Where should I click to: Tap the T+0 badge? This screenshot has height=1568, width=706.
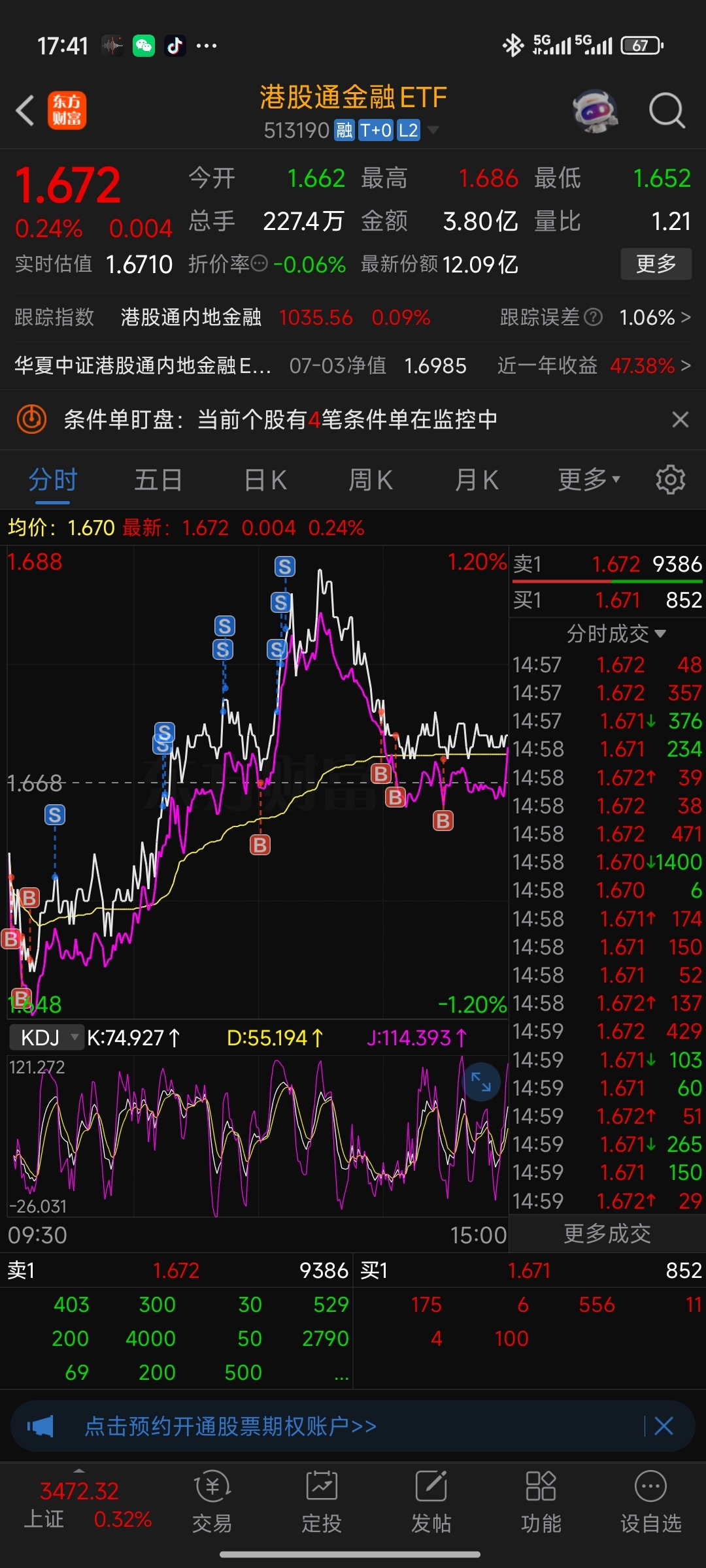coord(376,131)
